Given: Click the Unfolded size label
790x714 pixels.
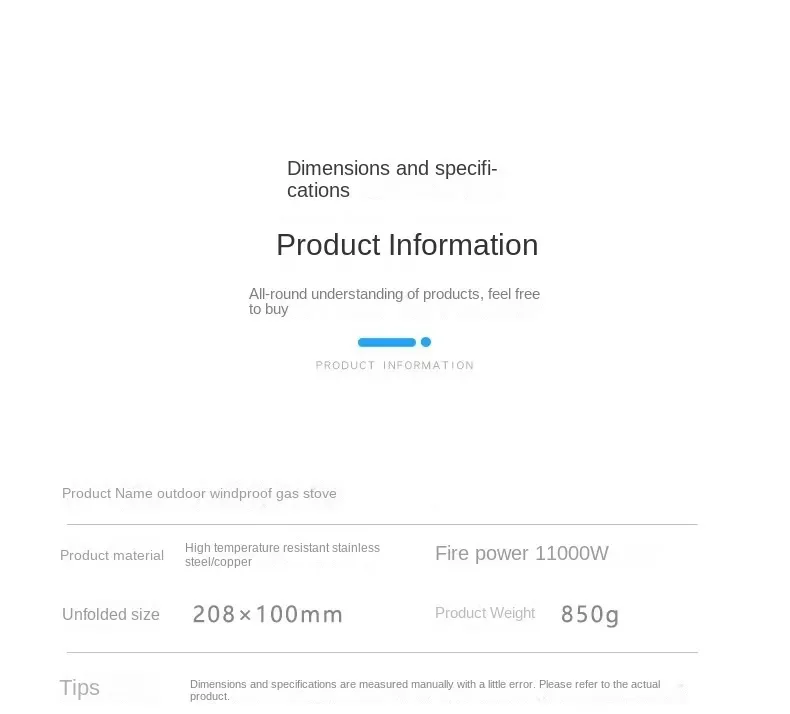Looking at the screenshot, I should click(x=111, y=614).
